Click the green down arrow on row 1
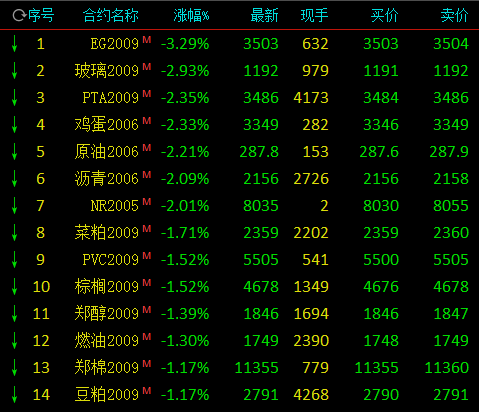 [14, 44]
